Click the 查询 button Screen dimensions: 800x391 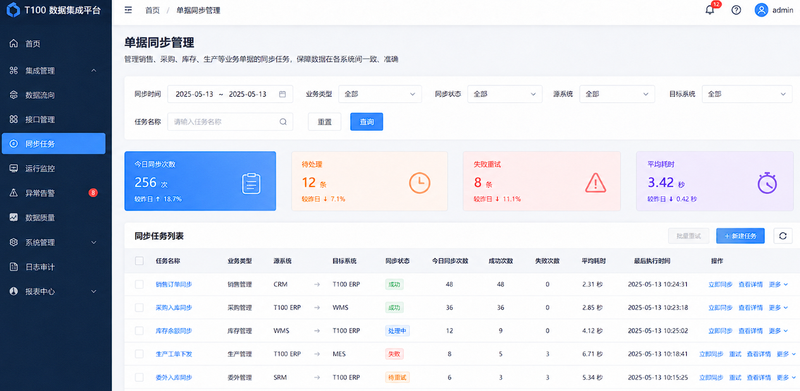coord(366,121)
